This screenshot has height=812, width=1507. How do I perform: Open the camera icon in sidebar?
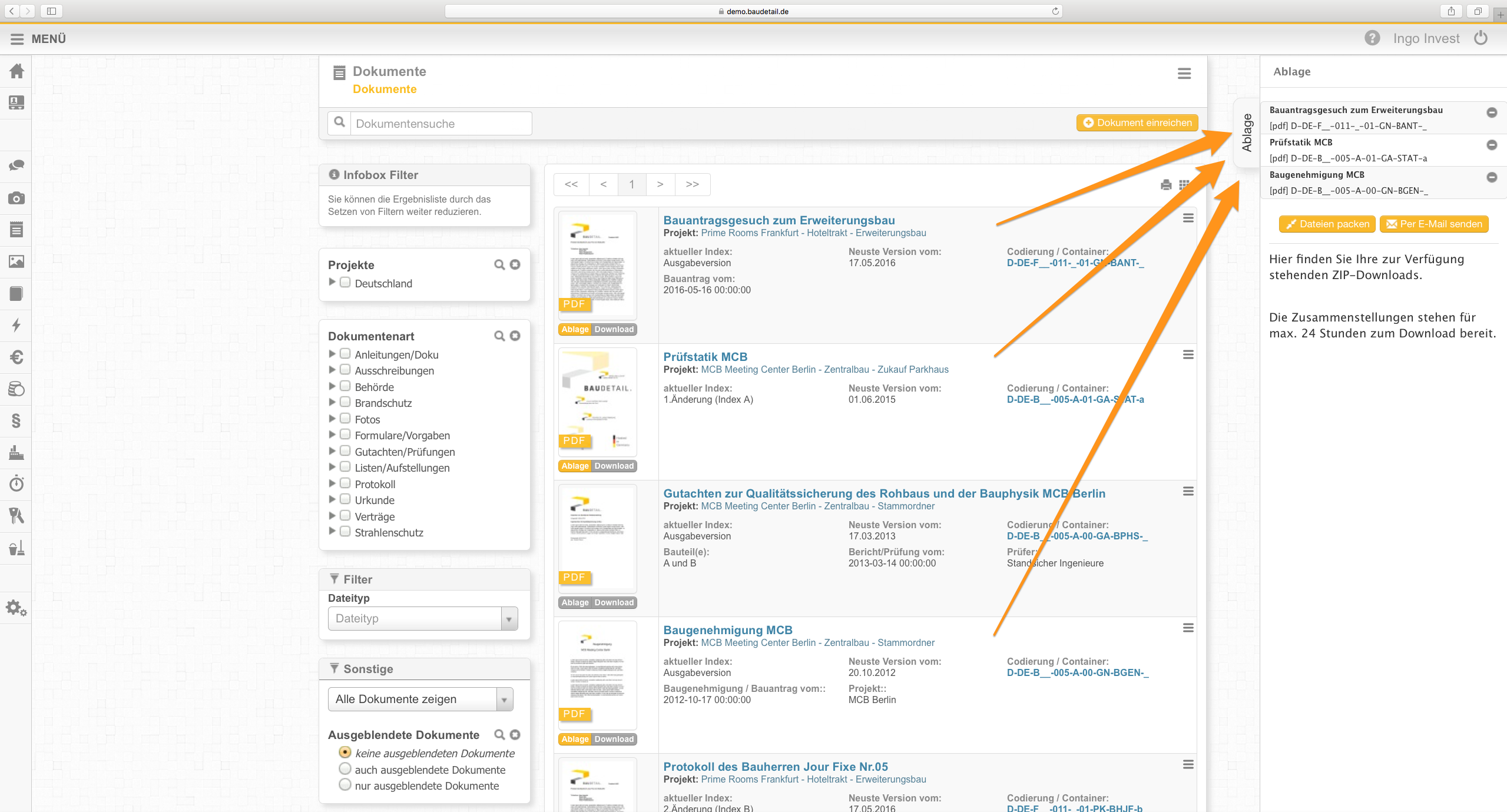[x=16, y=198]
